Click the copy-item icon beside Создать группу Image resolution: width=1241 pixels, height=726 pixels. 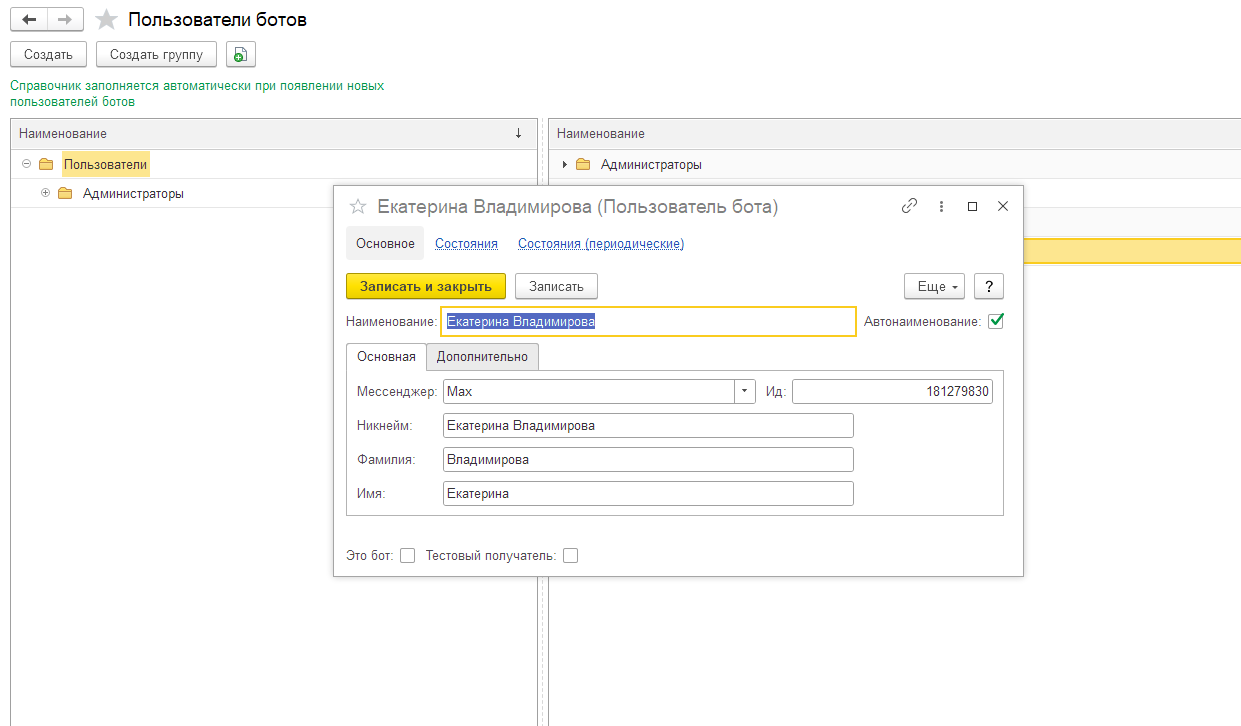pyautogui.click(x=241, y=54)
